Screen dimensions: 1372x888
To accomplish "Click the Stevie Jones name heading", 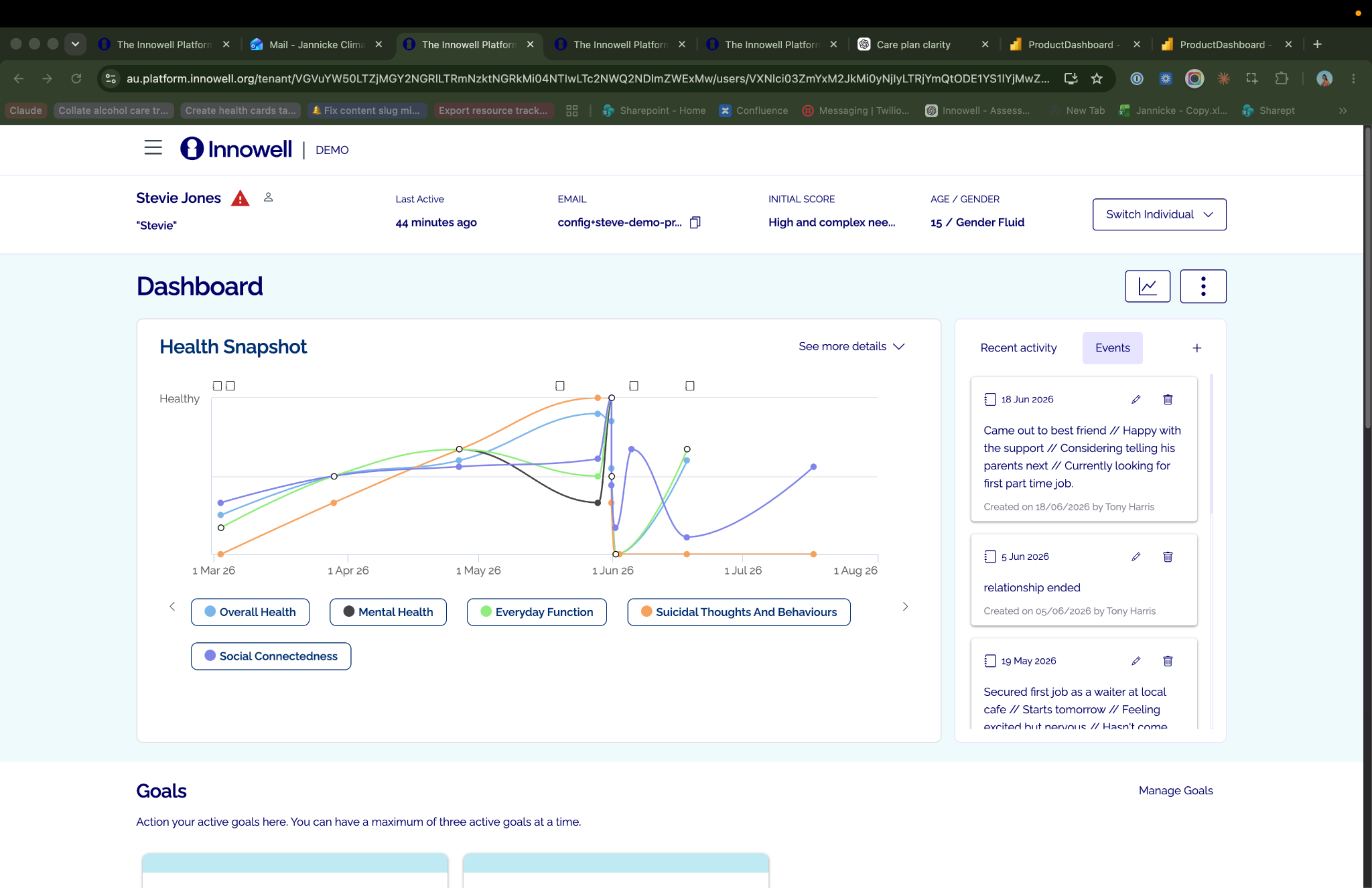I will tap(178, 198).
